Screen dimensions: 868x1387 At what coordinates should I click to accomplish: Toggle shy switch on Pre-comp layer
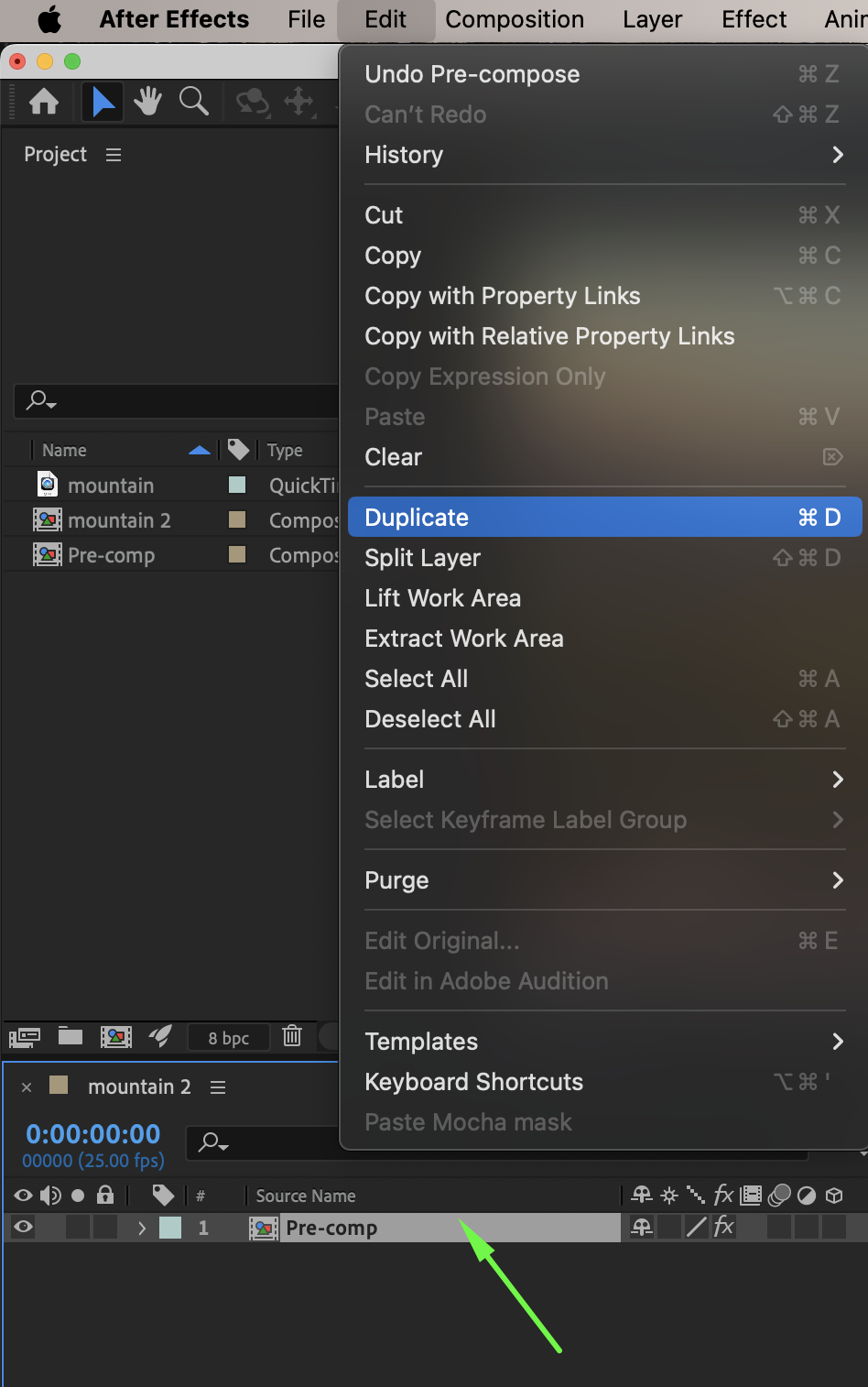pos(643,1228)
